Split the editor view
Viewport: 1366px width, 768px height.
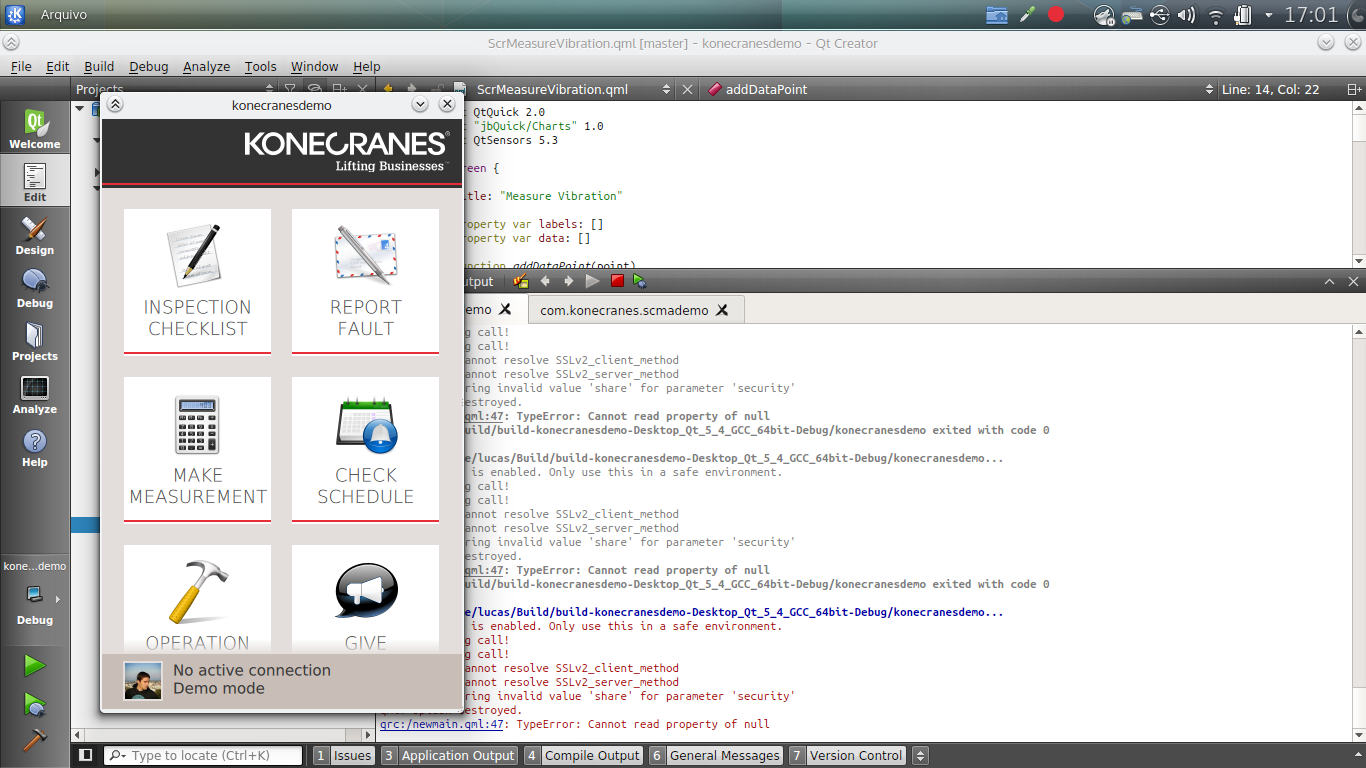1355,89
